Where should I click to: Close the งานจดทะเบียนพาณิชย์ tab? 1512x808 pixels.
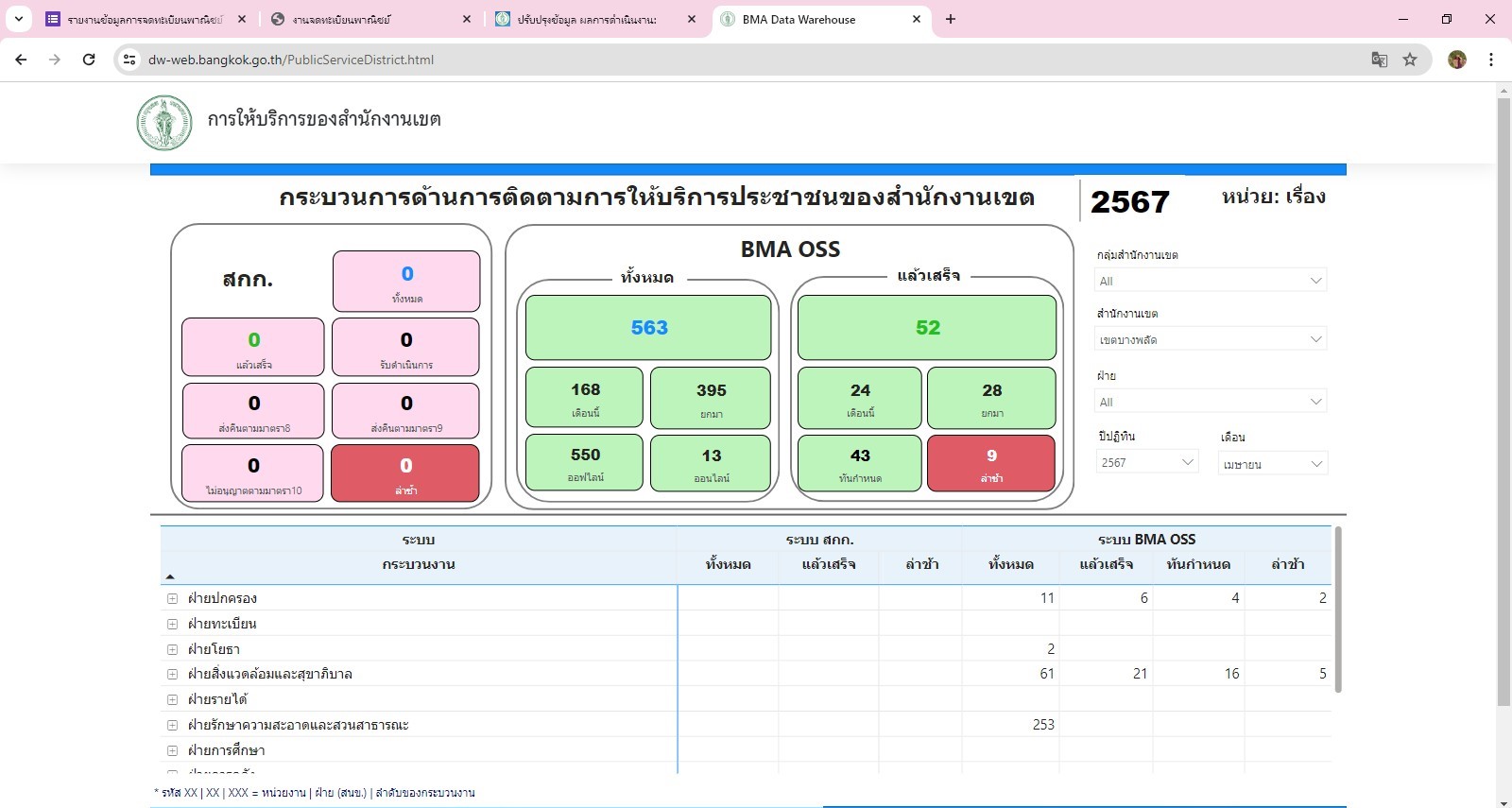pos(466,19)
